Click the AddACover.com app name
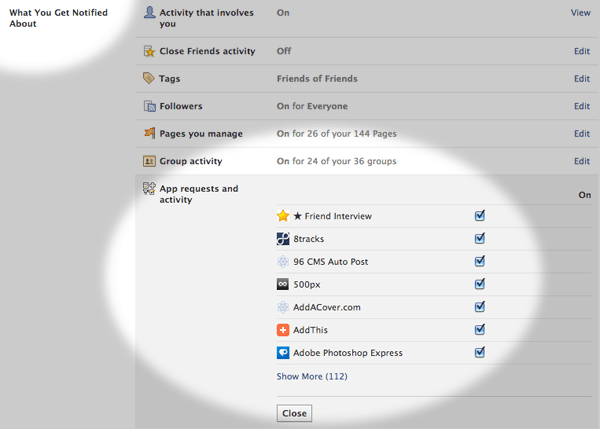 (327, 307)
